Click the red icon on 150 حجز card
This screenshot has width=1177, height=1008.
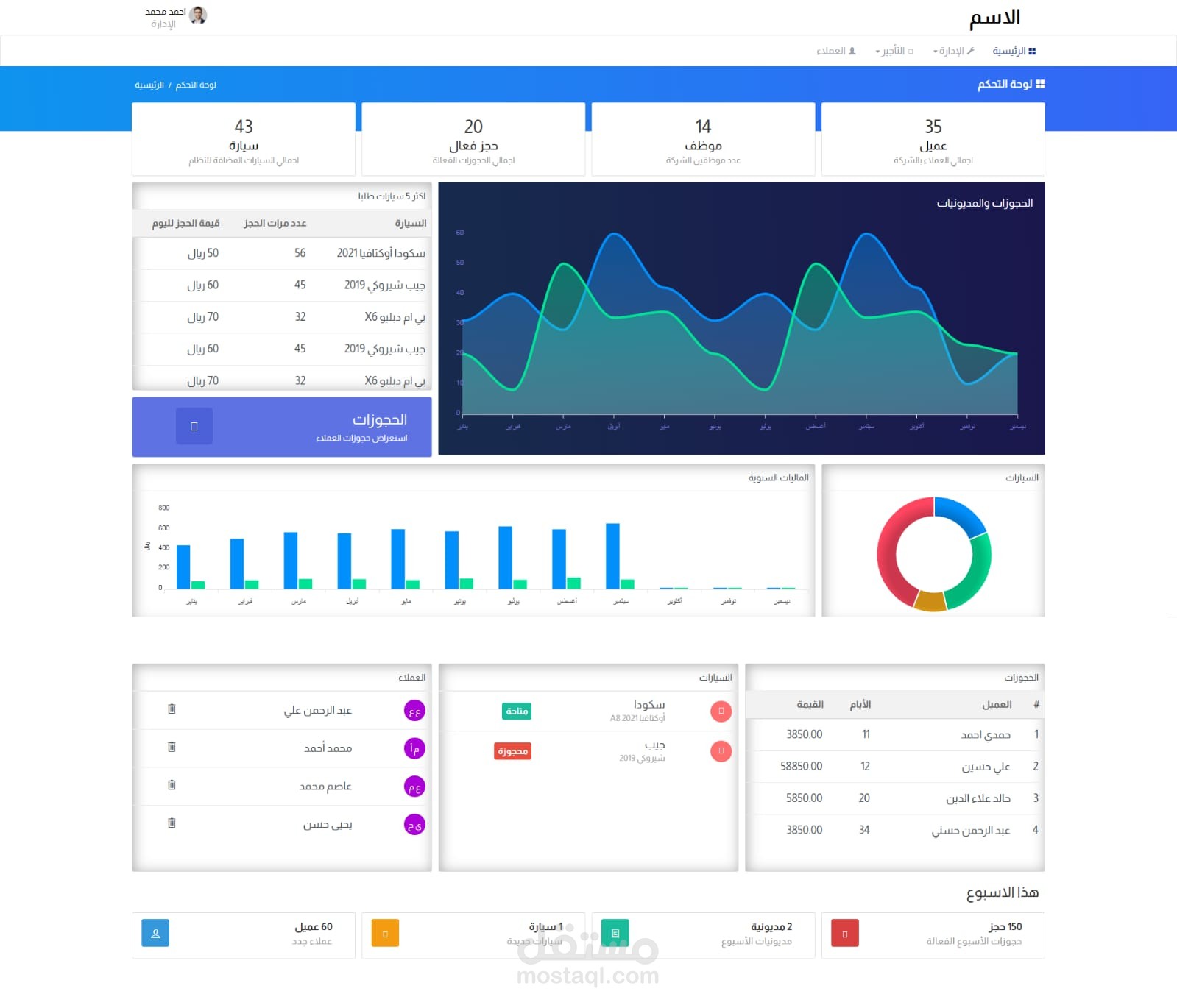point(845,933)
